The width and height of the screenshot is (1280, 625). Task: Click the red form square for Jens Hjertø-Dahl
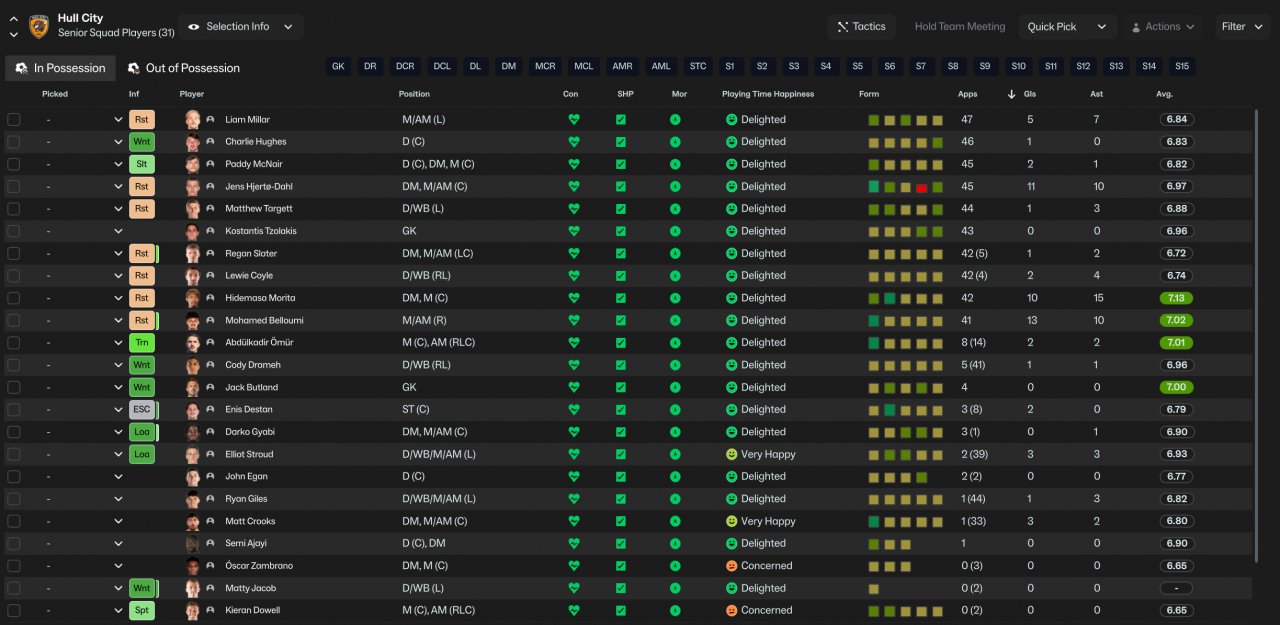click(x=922, y=187)
